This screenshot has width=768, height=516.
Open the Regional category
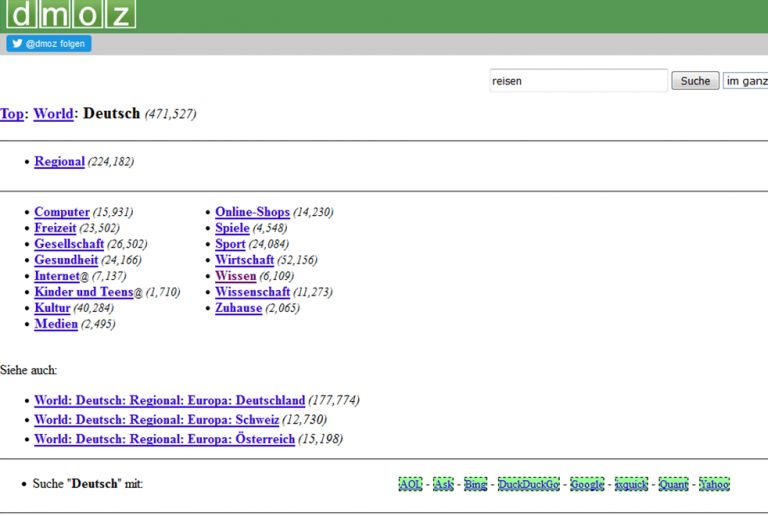point(59,162)
